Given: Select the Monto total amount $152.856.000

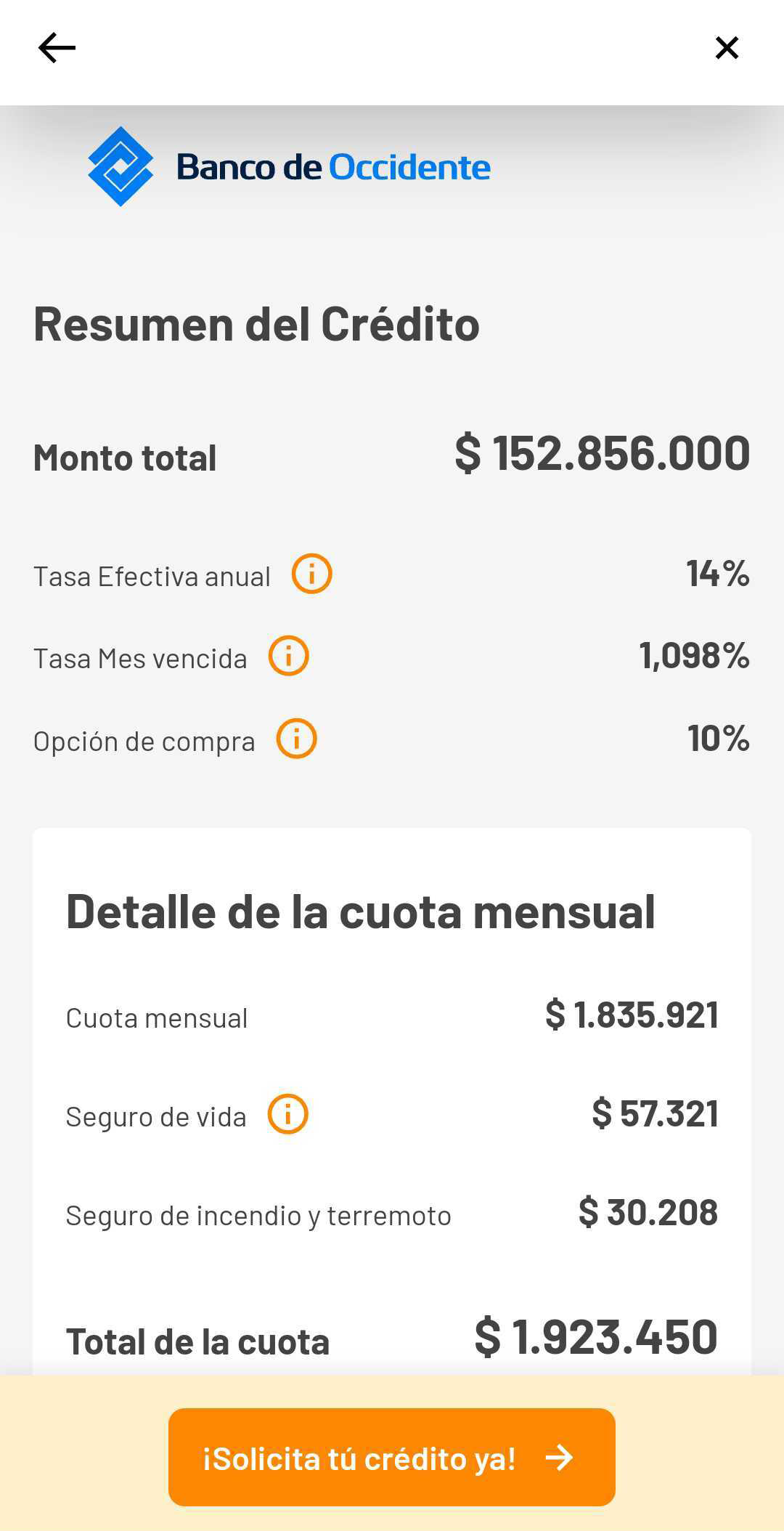Looking at the screenshot, I should point(603,453).
